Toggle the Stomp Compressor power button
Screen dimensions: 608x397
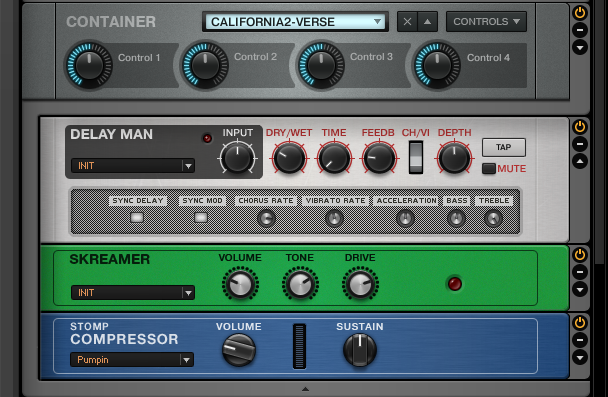[x=580, y=323]
